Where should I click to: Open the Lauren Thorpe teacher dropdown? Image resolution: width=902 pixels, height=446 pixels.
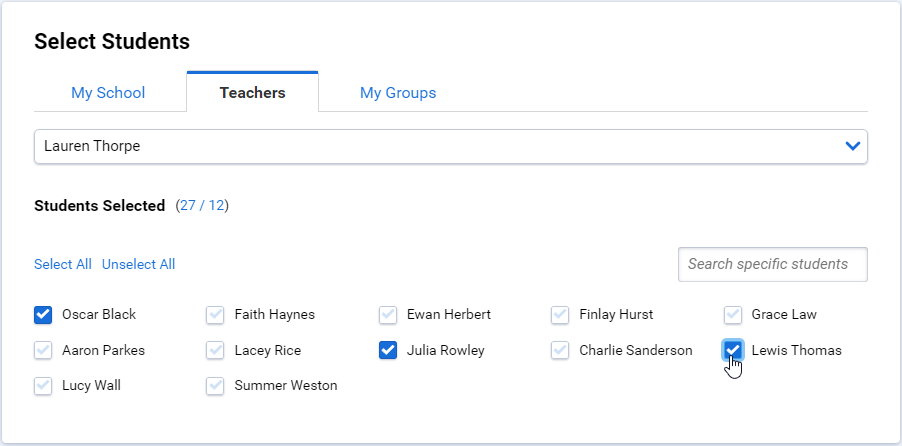(450, 146)
